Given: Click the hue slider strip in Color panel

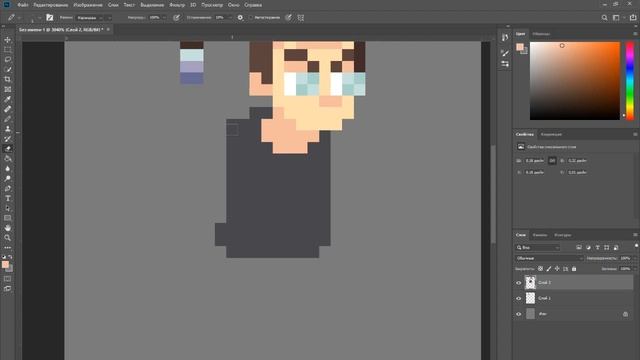Looking at the screenshot, I should coord(630,80).
